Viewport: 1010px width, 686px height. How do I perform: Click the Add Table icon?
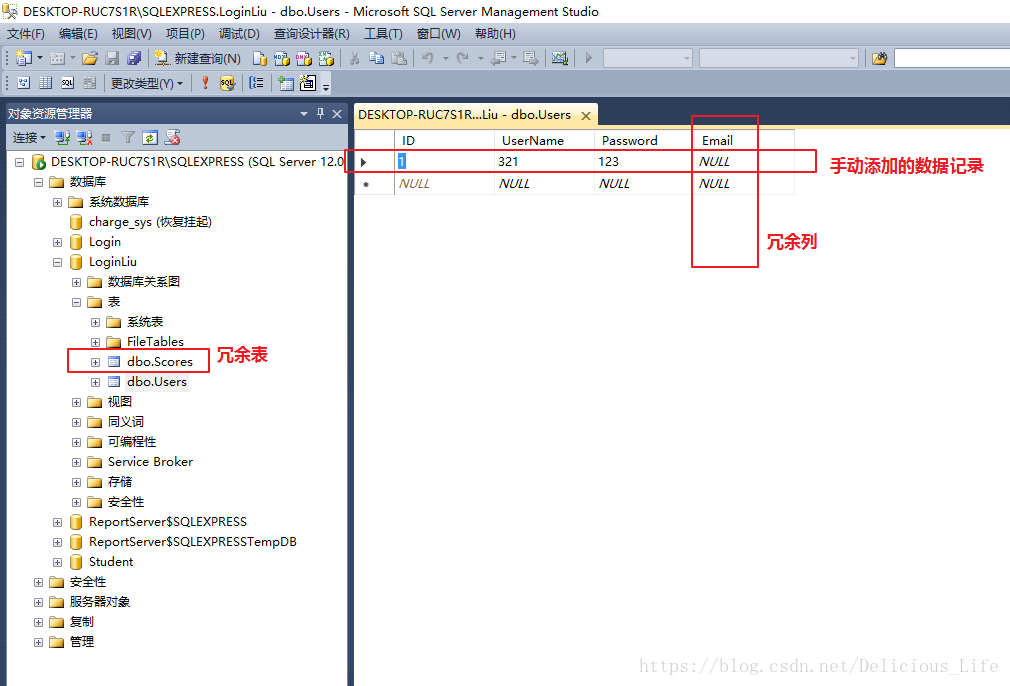pos(286,82)
